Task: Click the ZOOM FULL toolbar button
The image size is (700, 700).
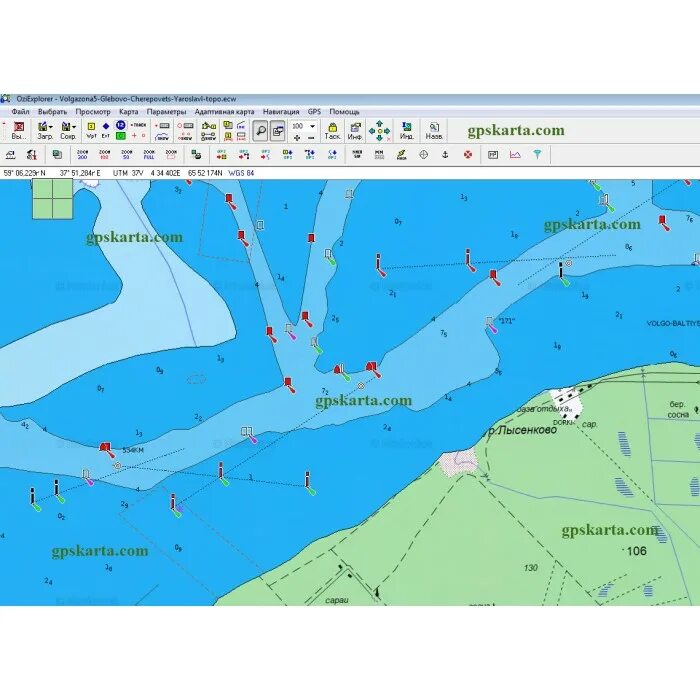Action: 149,154
